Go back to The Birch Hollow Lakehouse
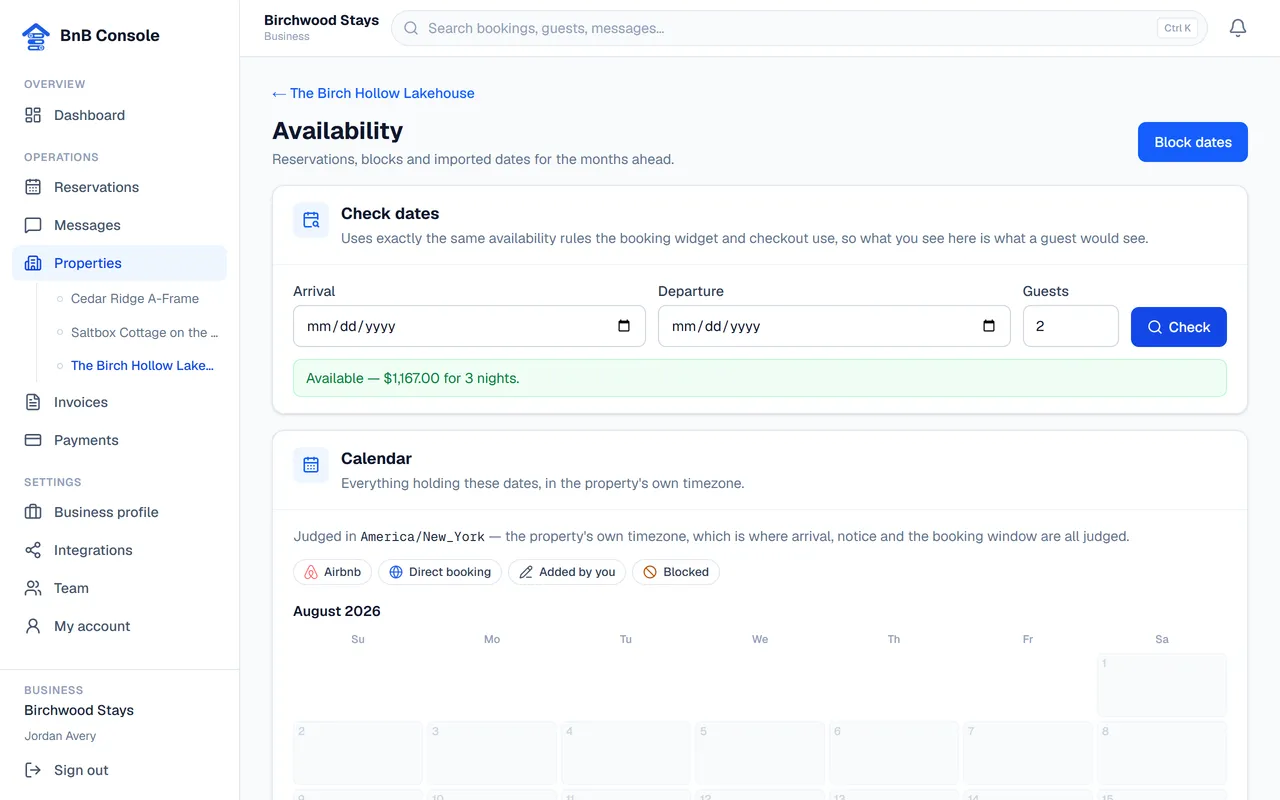The width and height of the screenshot is (1280, 800). 373,93
